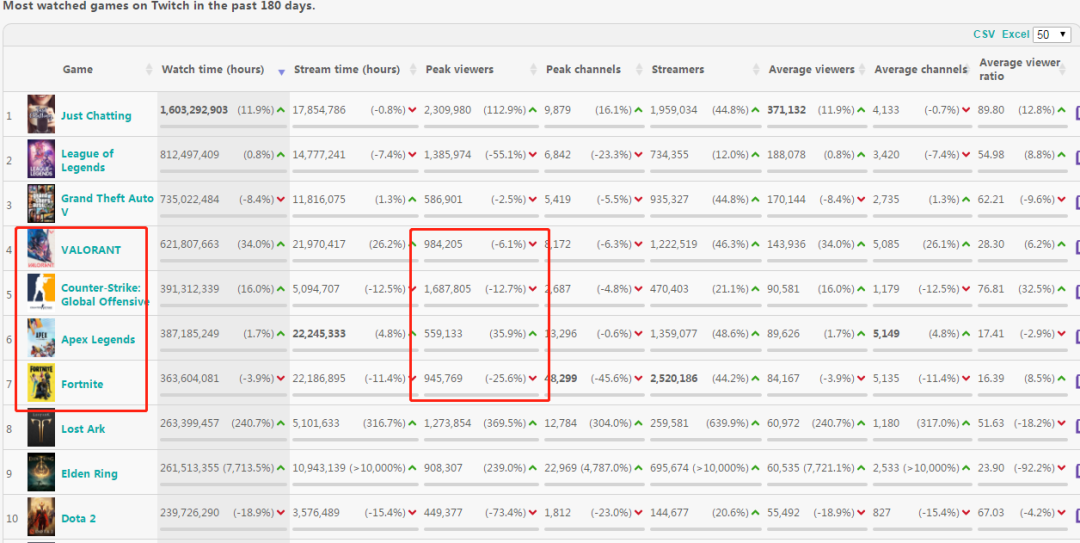This screenshot has height=543, width=1080.
Task: Click the League of Legends cover icon
Action: [41, 159]
